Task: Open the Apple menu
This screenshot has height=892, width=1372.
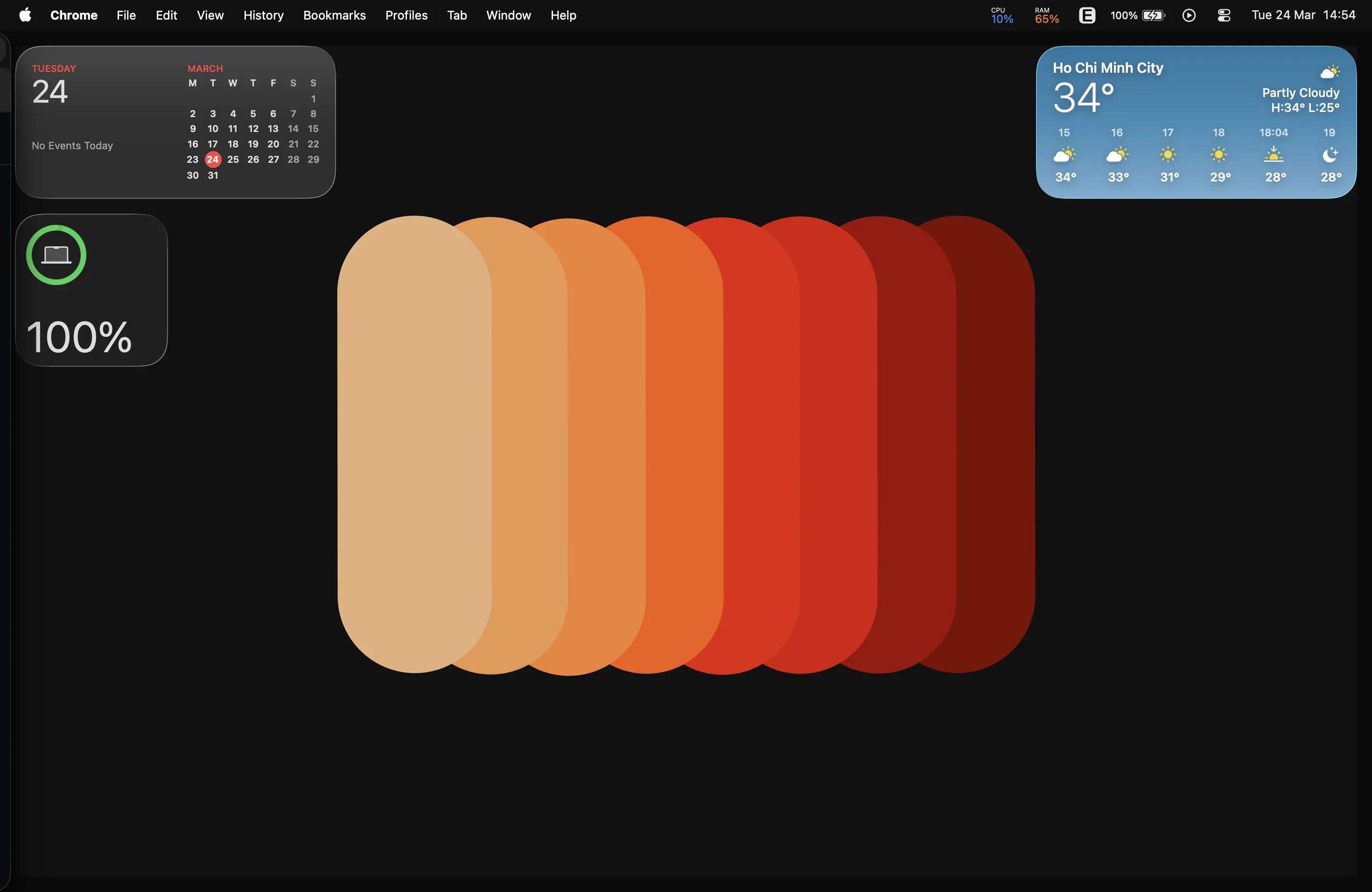Action: click(x=25, y=15)
